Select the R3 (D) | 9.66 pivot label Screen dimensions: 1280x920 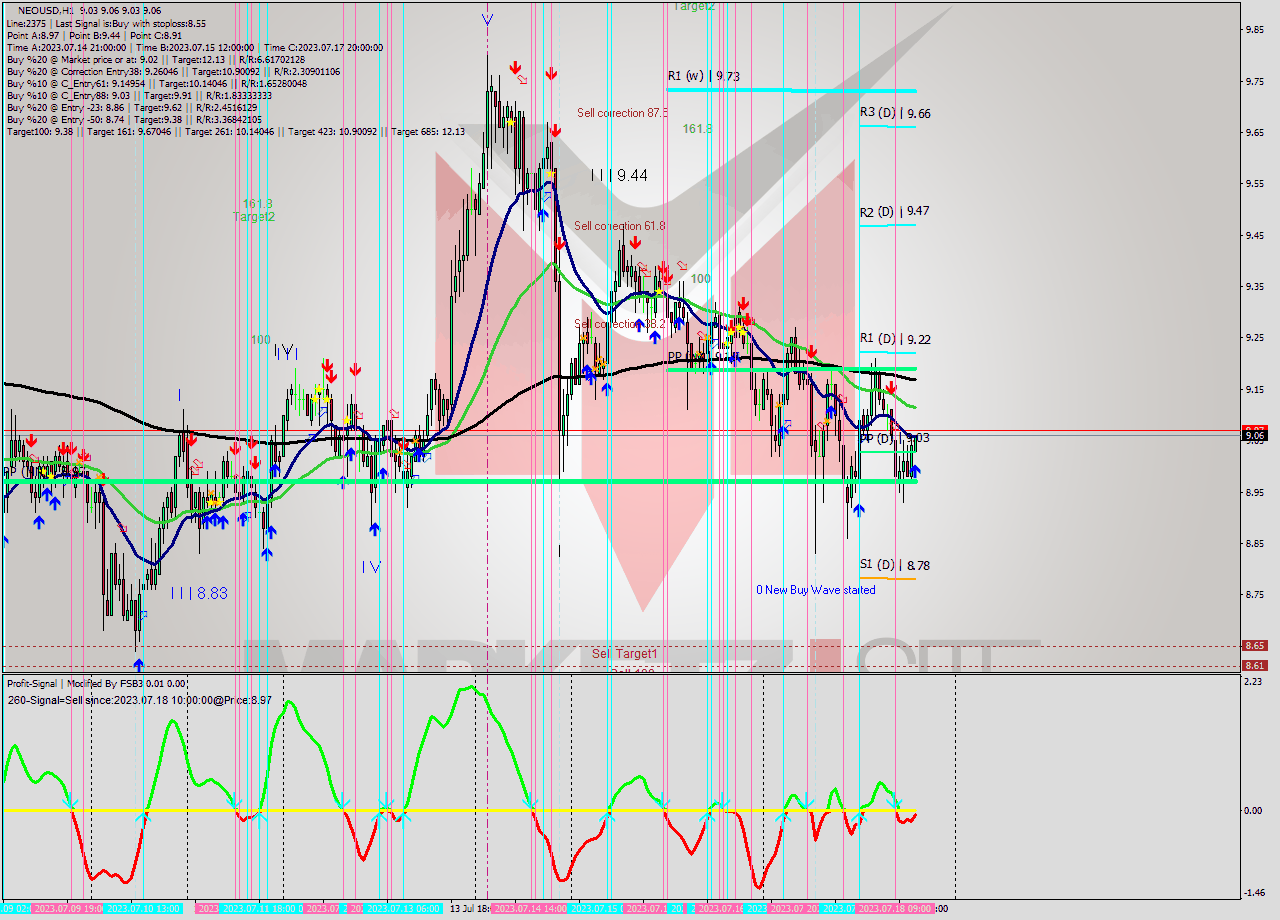pyautogui.click(x=895, y=114)
